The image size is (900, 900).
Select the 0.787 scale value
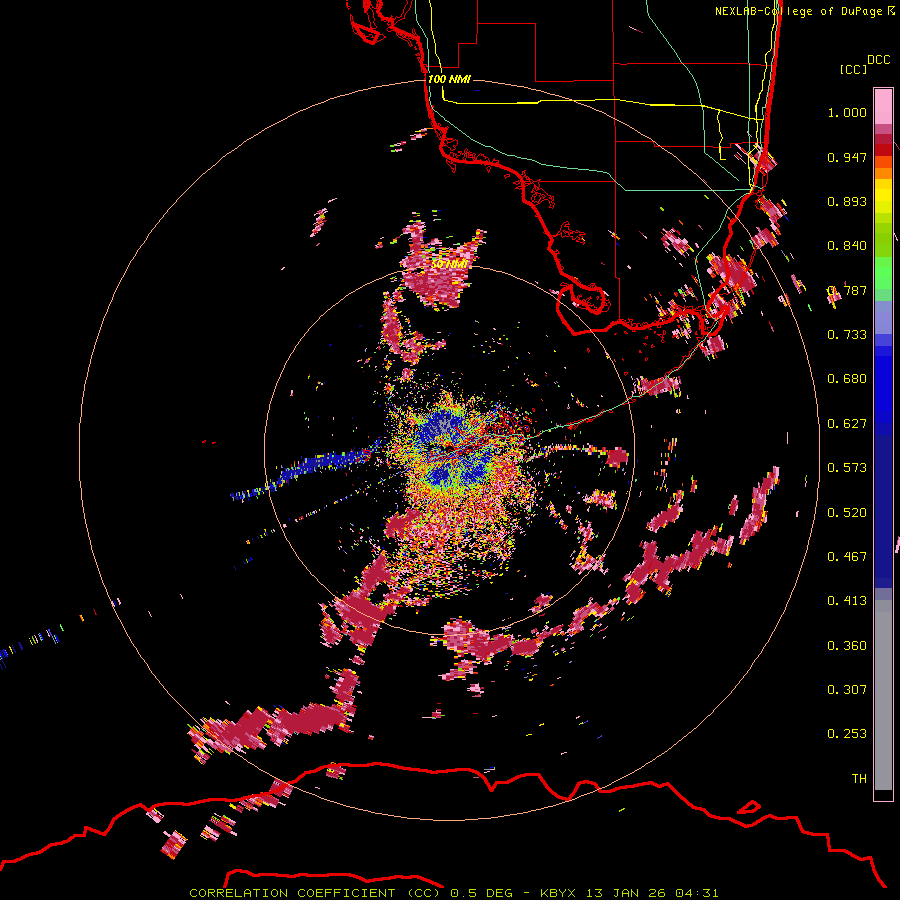point(847,290)
